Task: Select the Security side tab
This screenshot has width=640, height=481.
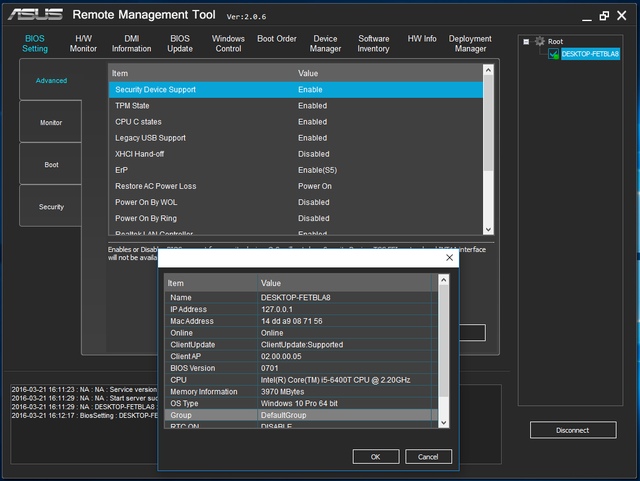Action: tap(51, 206)
